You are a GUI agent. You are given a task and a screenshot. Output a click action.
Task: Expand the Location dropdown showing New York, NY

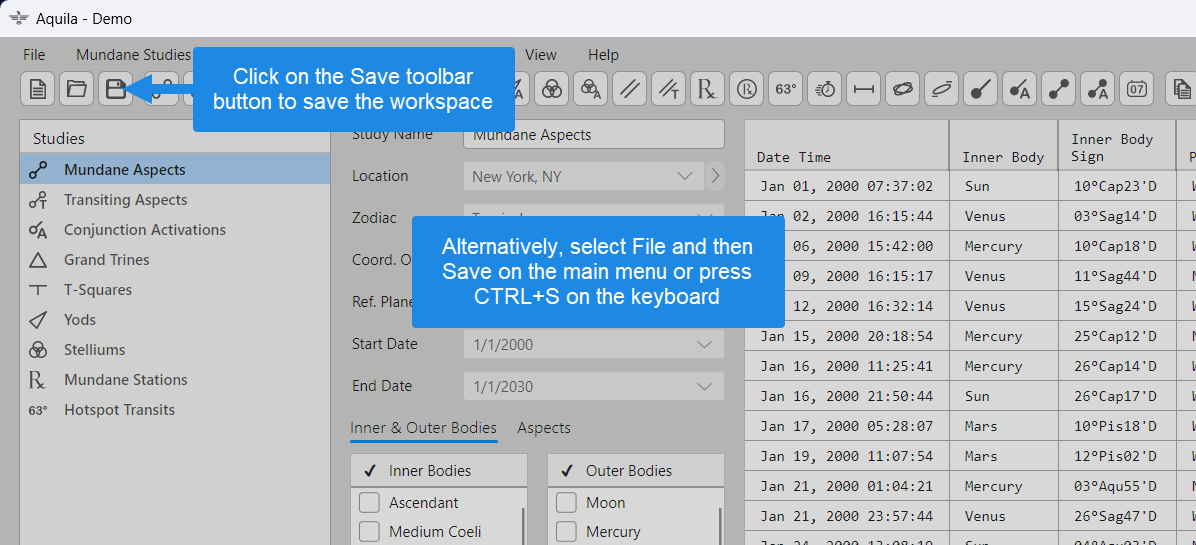(684, 176)
